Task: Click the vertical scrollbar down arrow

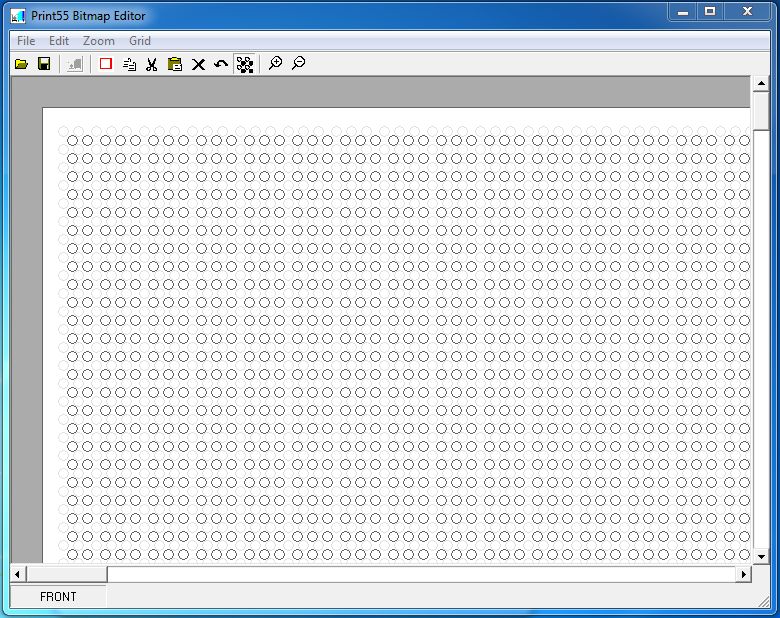Action: [x=761, y=556]
